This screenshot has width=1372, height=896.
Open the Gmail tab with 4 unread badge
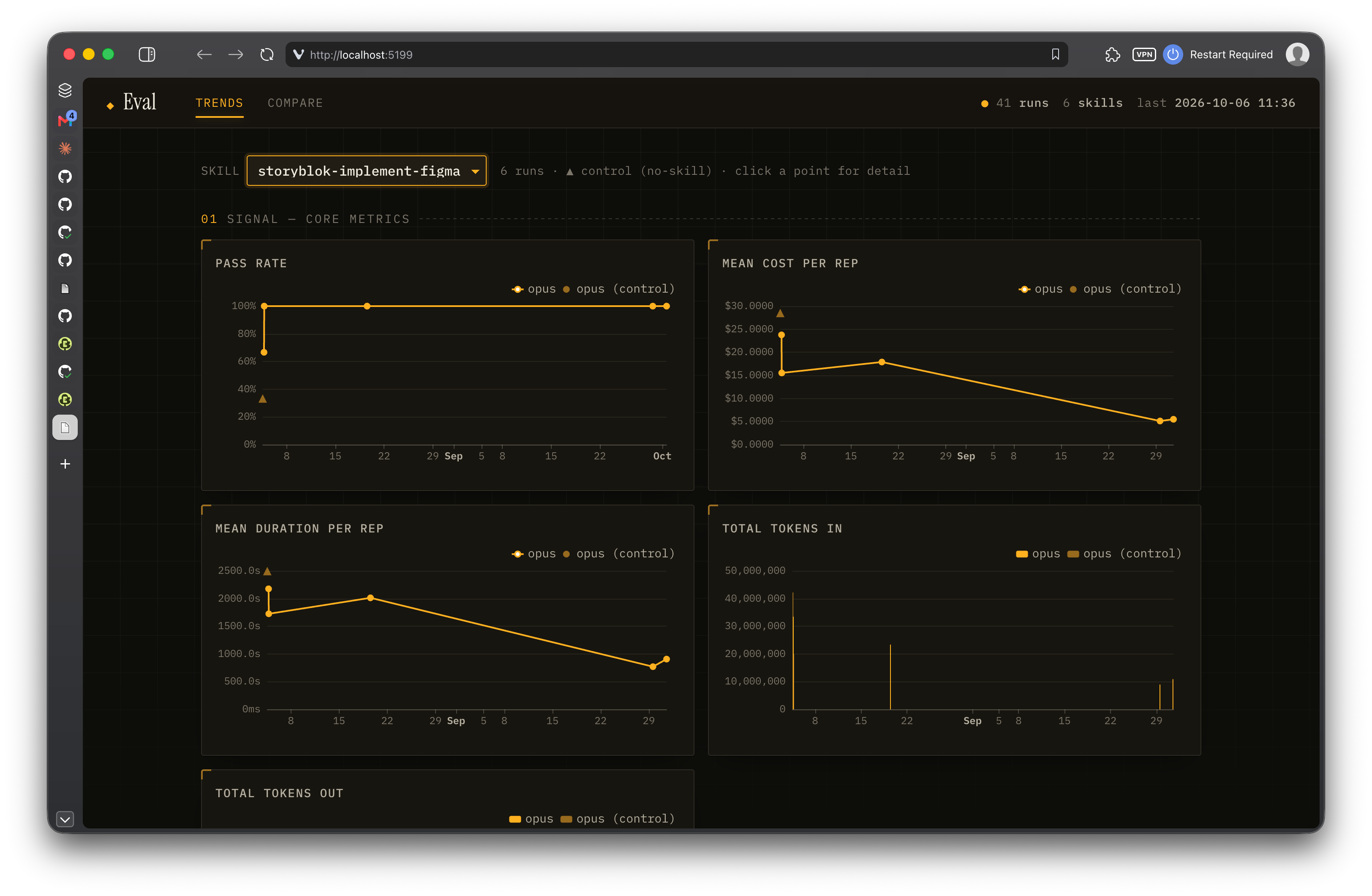[x=66, y=120]
